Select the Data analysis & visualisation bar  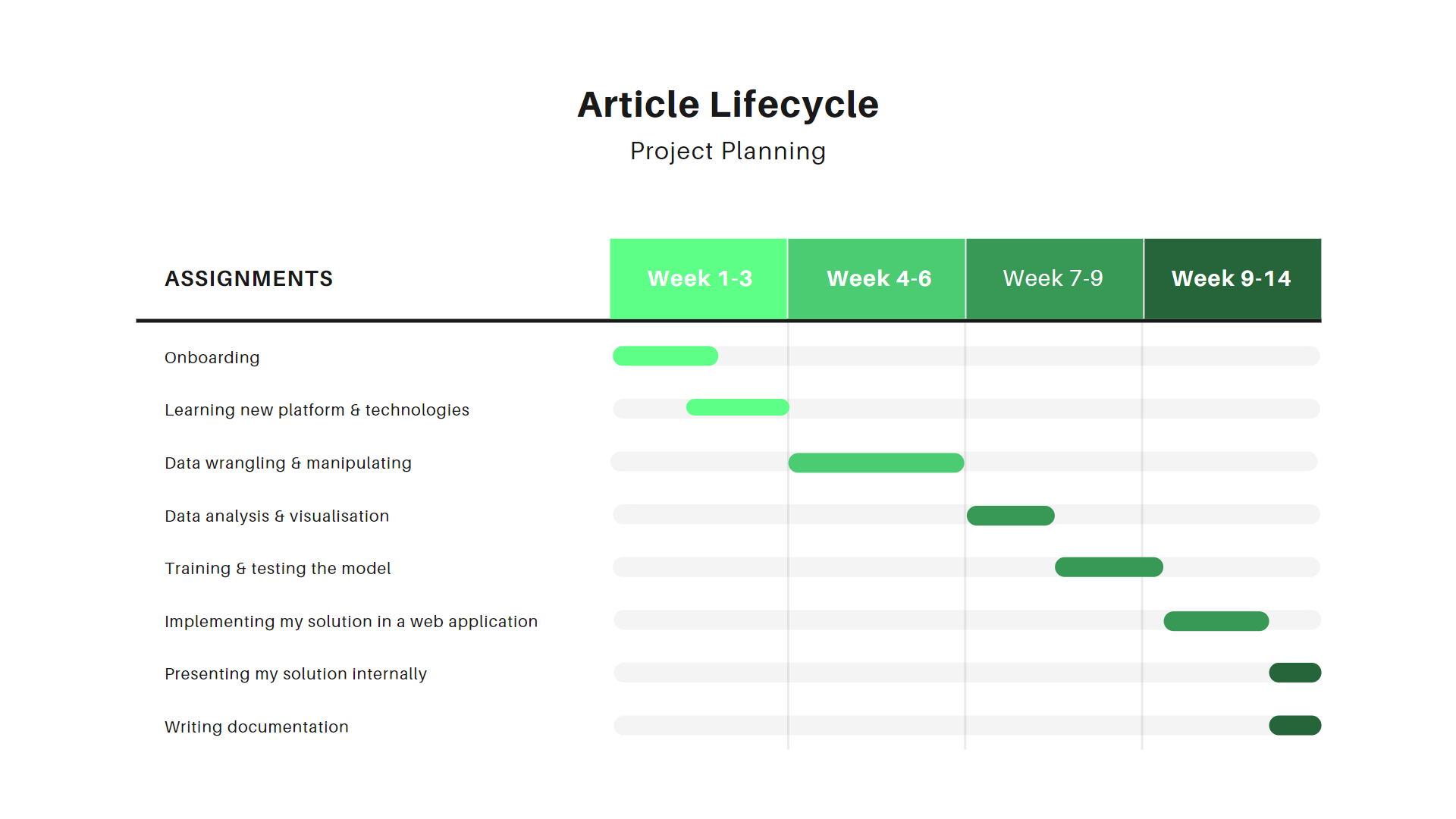pyautogui.click(x=1010, y=516)
